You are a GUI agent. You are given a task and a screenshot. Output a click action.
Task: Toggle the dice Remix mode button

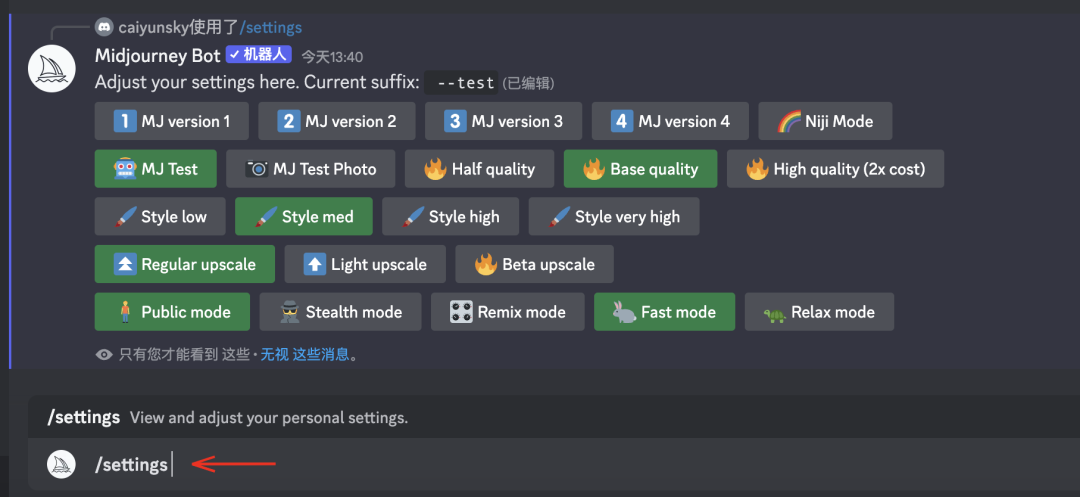(507, 312)
